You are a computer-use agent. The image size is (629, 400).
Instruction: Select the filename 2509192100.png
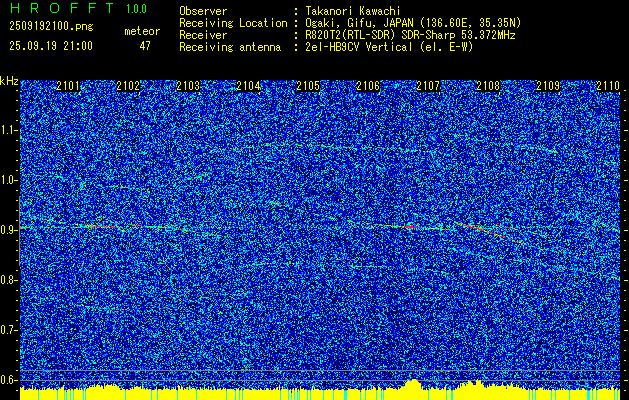pos(51,27)
